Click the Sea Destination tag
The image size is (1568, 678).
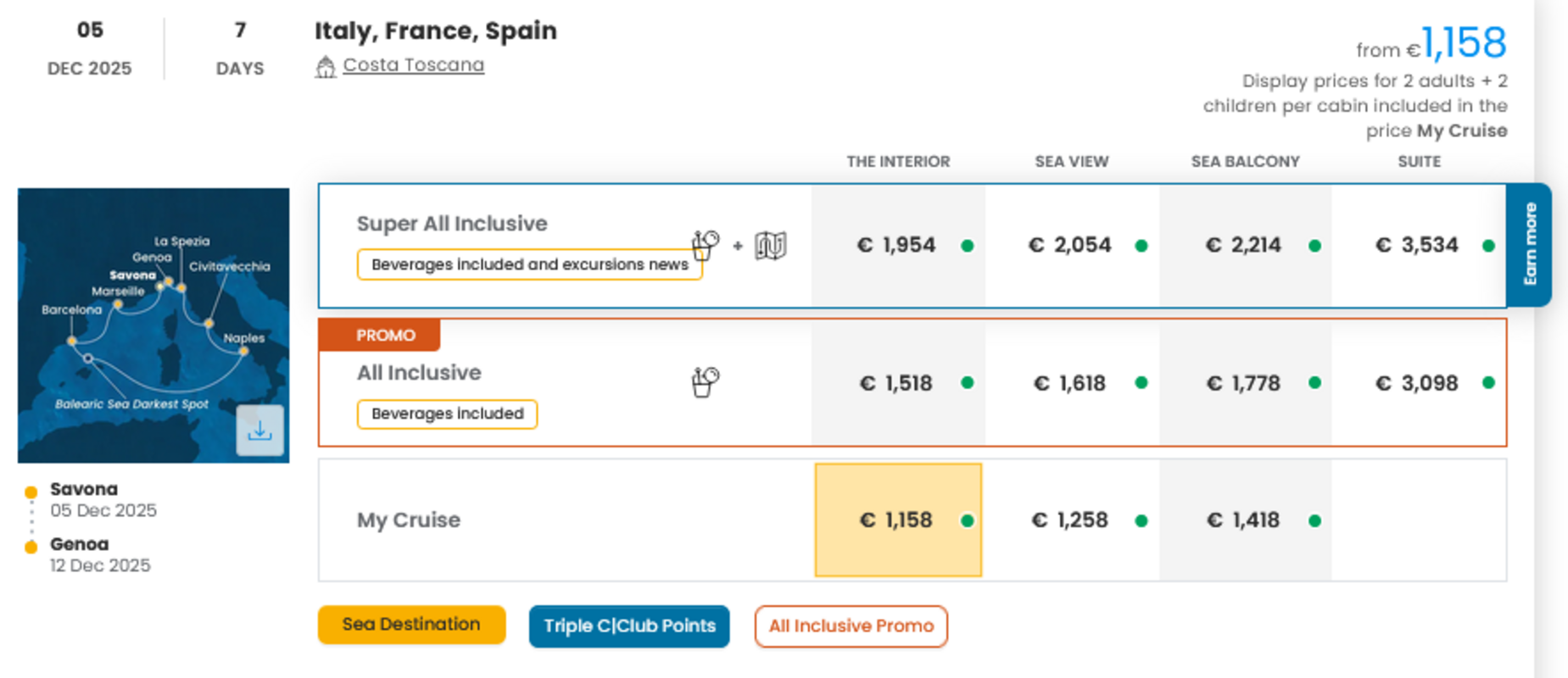click(x=411, y=625)
